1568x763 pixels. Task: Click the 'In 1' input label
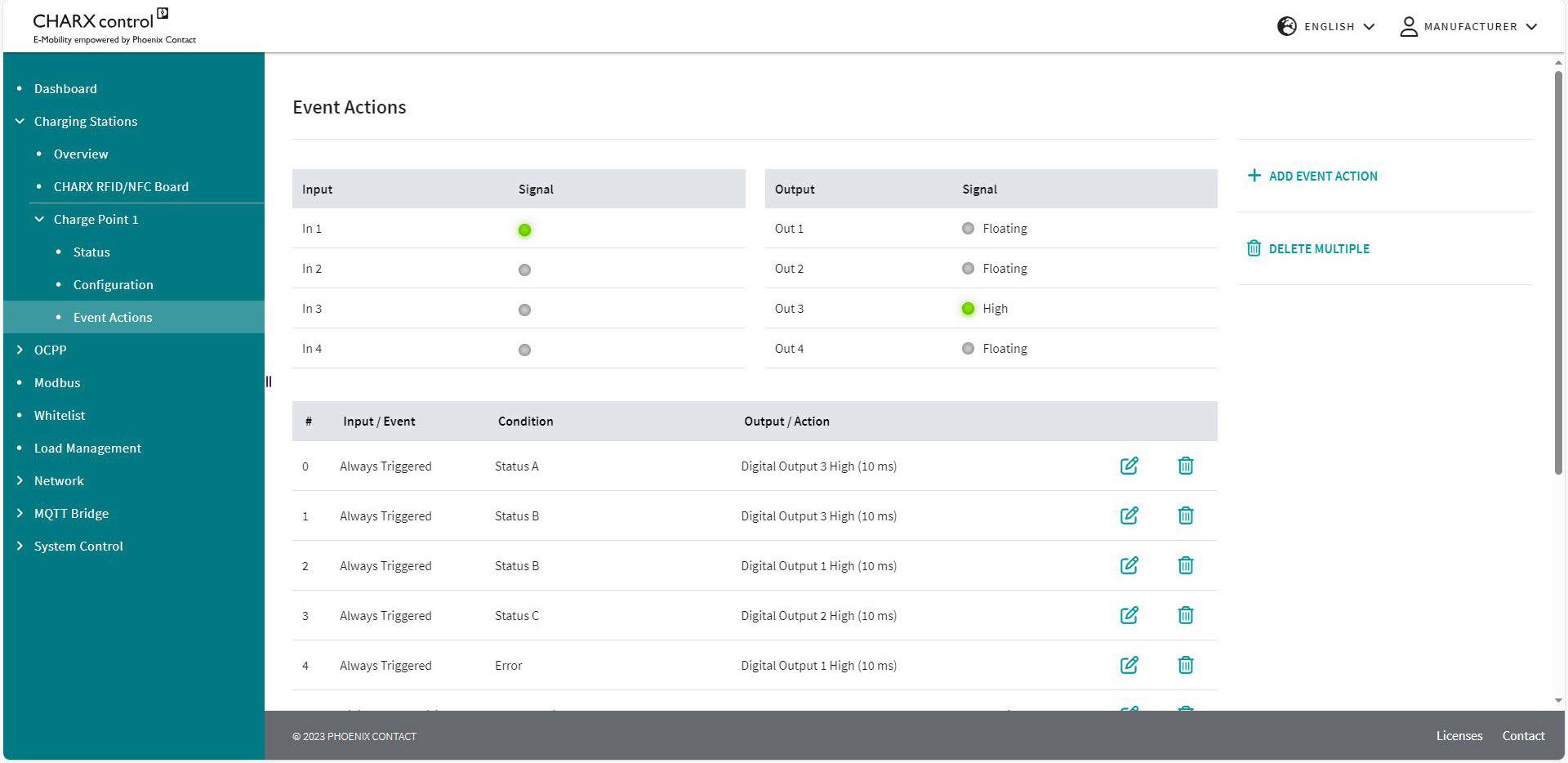pos(311,229)
